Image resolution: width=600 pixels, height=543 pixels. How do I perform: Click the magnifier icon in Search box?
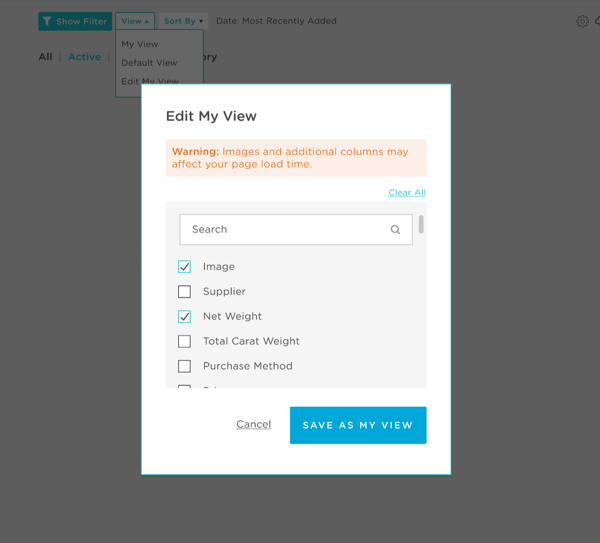pos(395,230)
